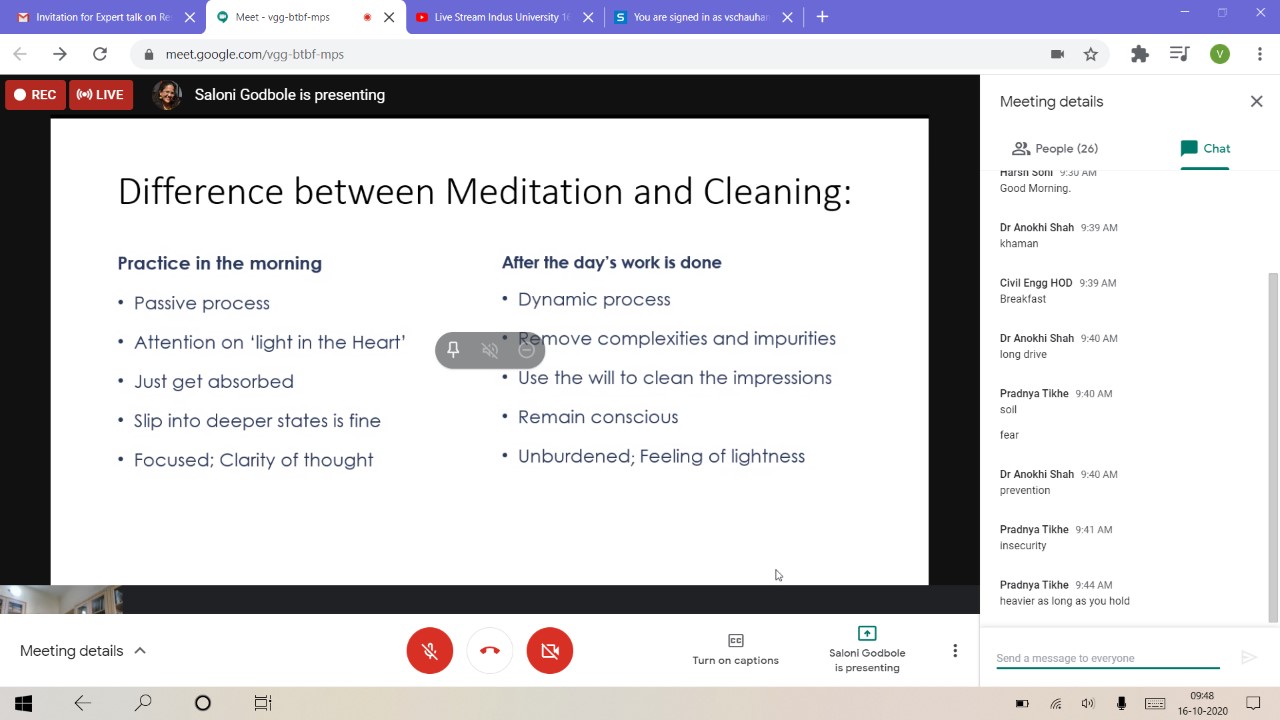This screenshot has height=720, width=1280.
Task: Toggle the camera on or off button
Action: [x=550, y=651]
